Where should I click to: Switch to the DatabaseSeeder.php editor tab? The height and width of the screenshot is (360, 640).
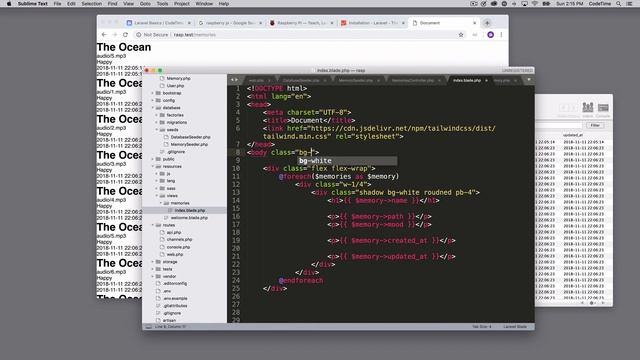[x=301, y=80]
